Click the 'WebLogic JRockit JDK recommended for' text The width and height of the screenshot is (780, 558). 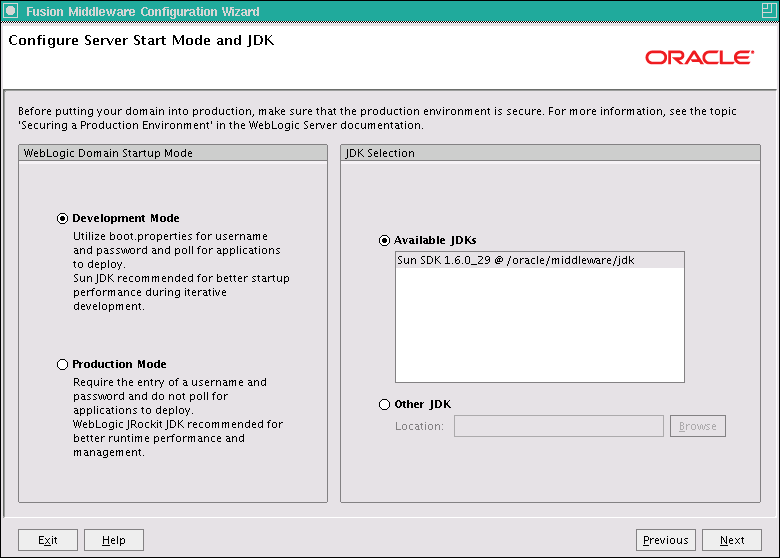178,424
